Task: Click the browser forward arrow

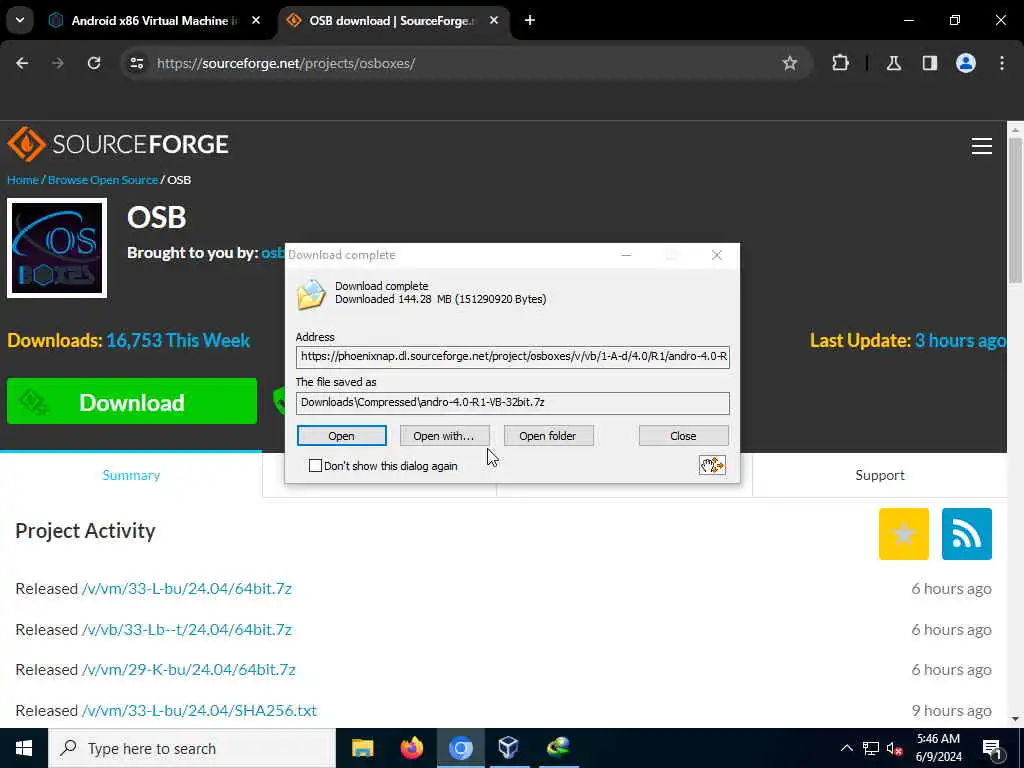Action: coord(58,63)
